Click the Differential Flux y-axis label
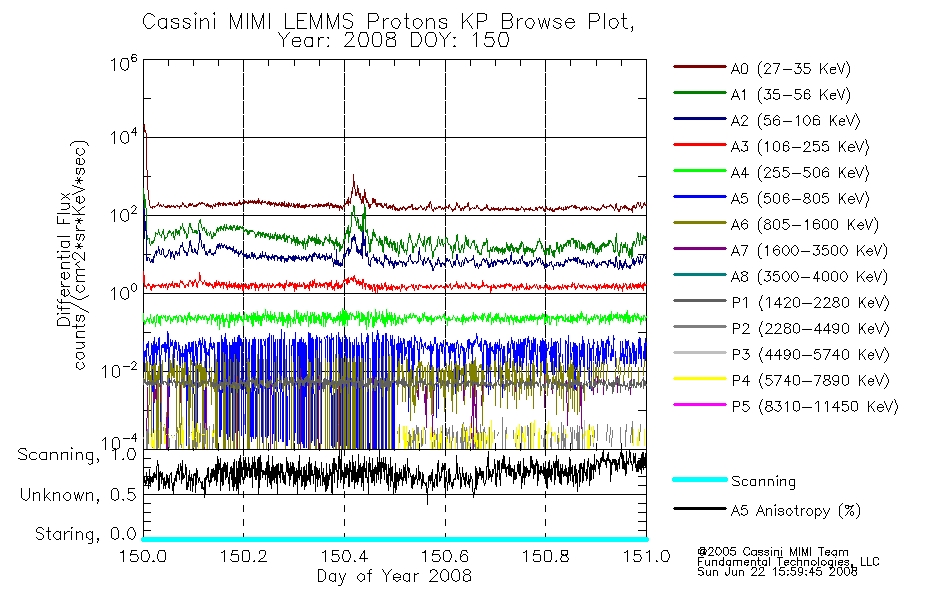Viewport: 950px width, 600px height. coord(64,259)
